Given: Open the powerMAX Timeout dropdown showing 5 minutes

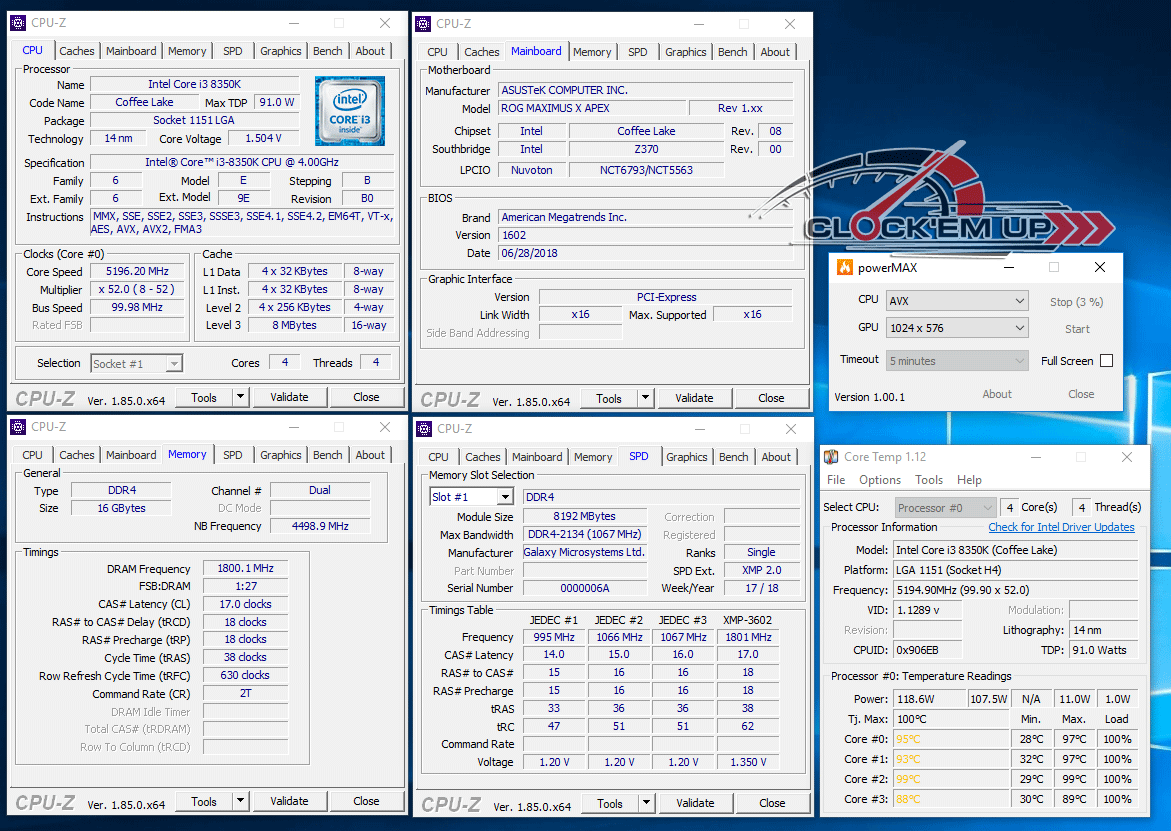Looking at the screenshot, I should 957,361.
